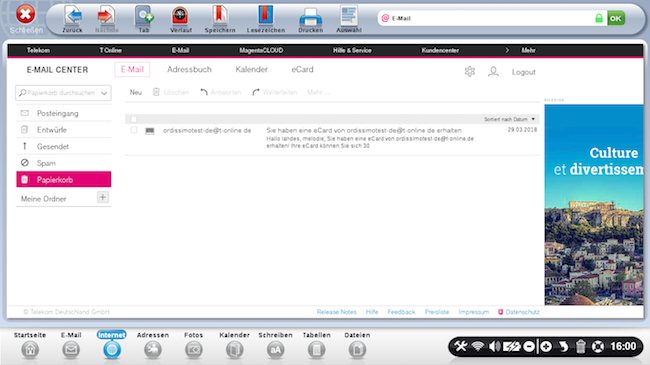
Task: Open Dateien files icon in dock
Action: [357, 350]
